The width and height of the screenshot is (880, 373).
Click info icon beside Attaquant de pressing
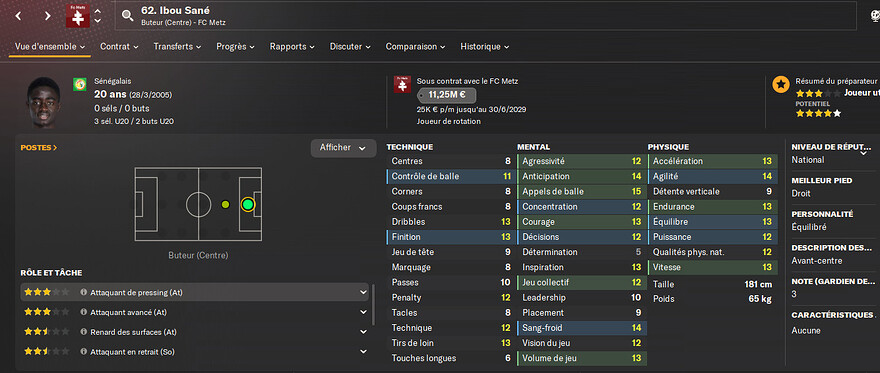point(84,292)
